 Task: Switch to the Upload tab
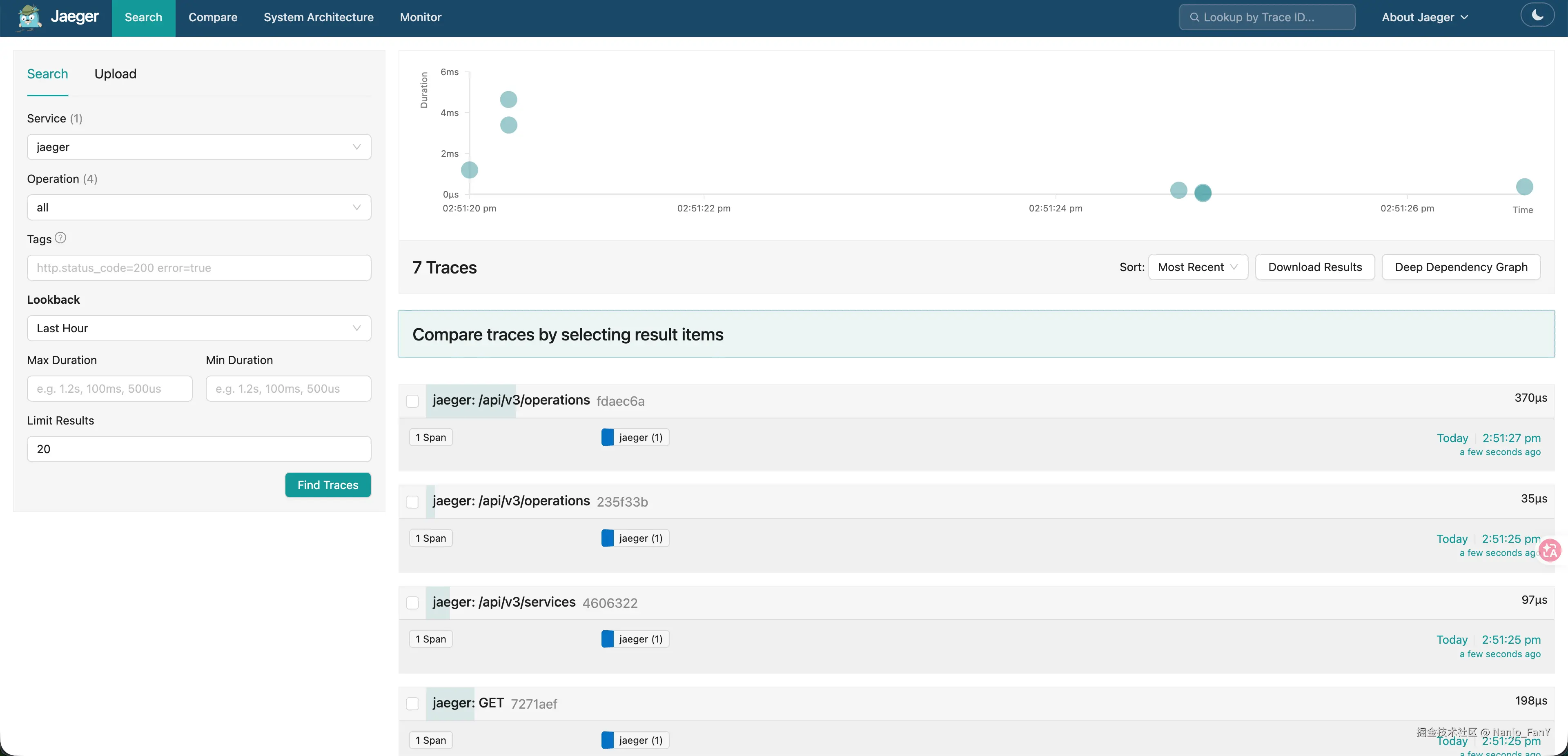click(x=115, y=73)
